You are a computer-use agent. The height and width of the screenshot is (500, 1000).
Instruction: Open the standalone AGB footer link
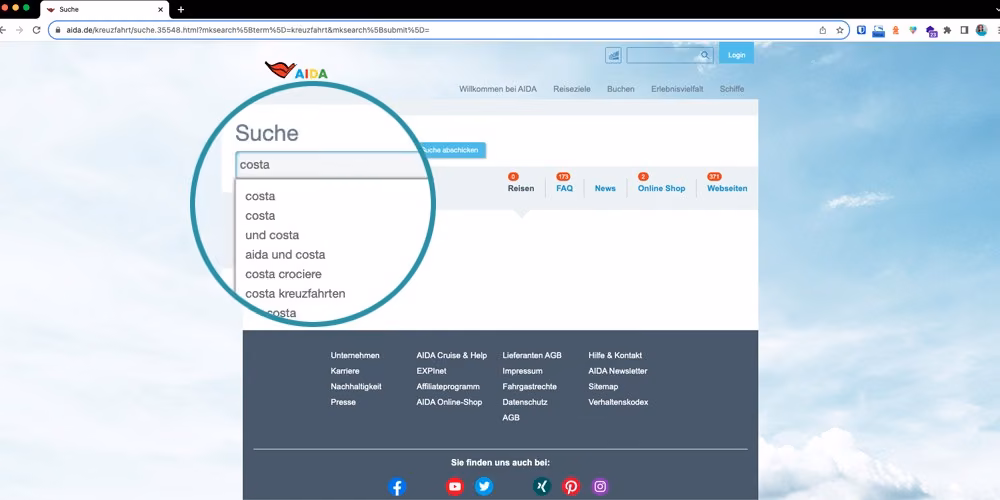click(511, 418)
